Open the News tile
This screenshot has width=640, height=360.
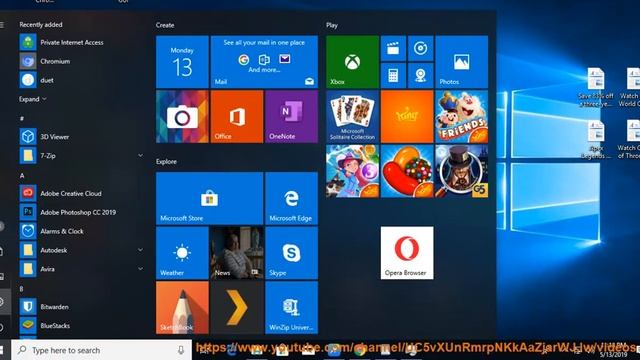[x=237, y=253]
